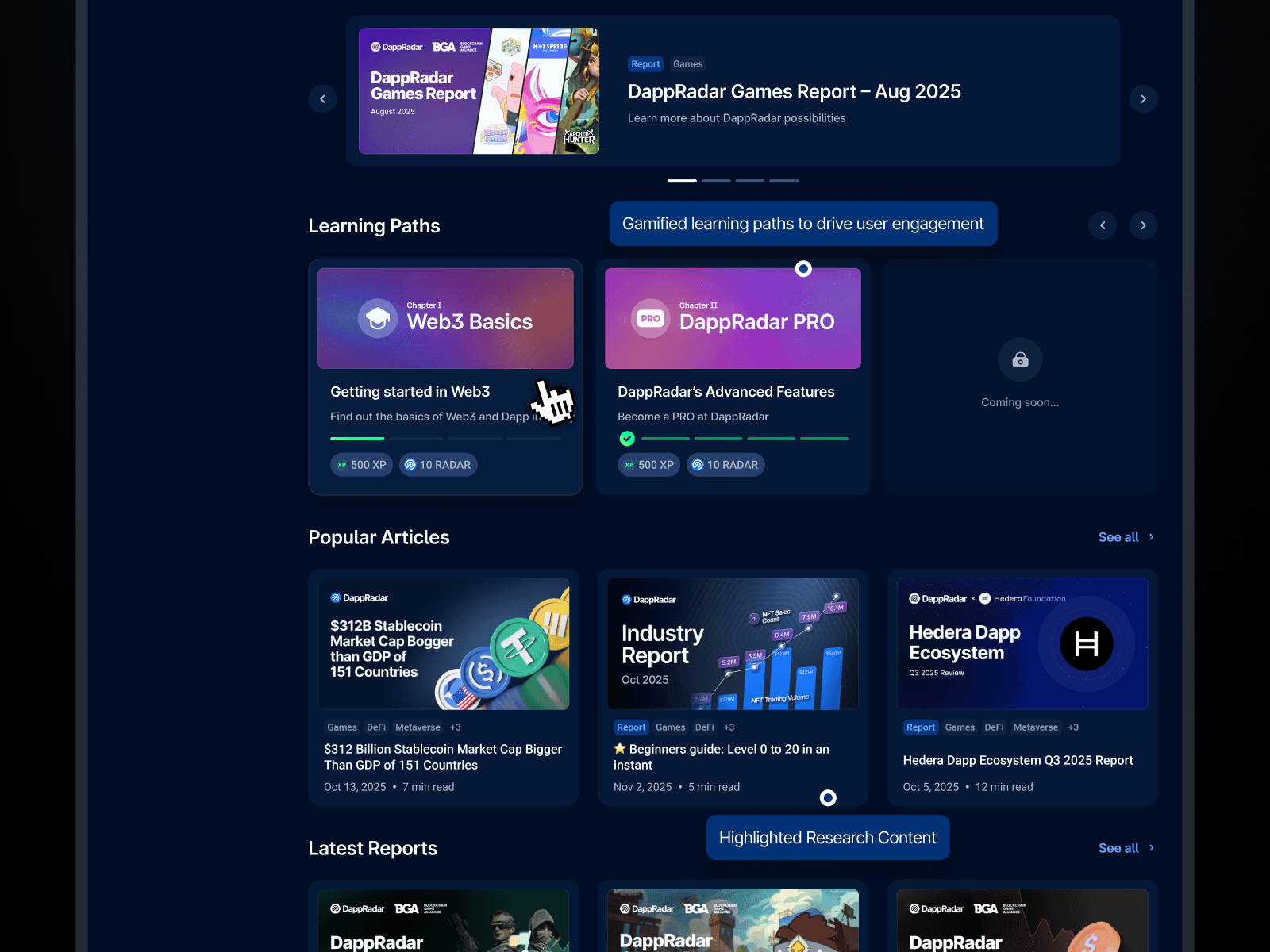Click the 10 RADAR badge on DappRadar PRO card
The height and width of the screenshot is (952, 1270).
coord(725,465)
